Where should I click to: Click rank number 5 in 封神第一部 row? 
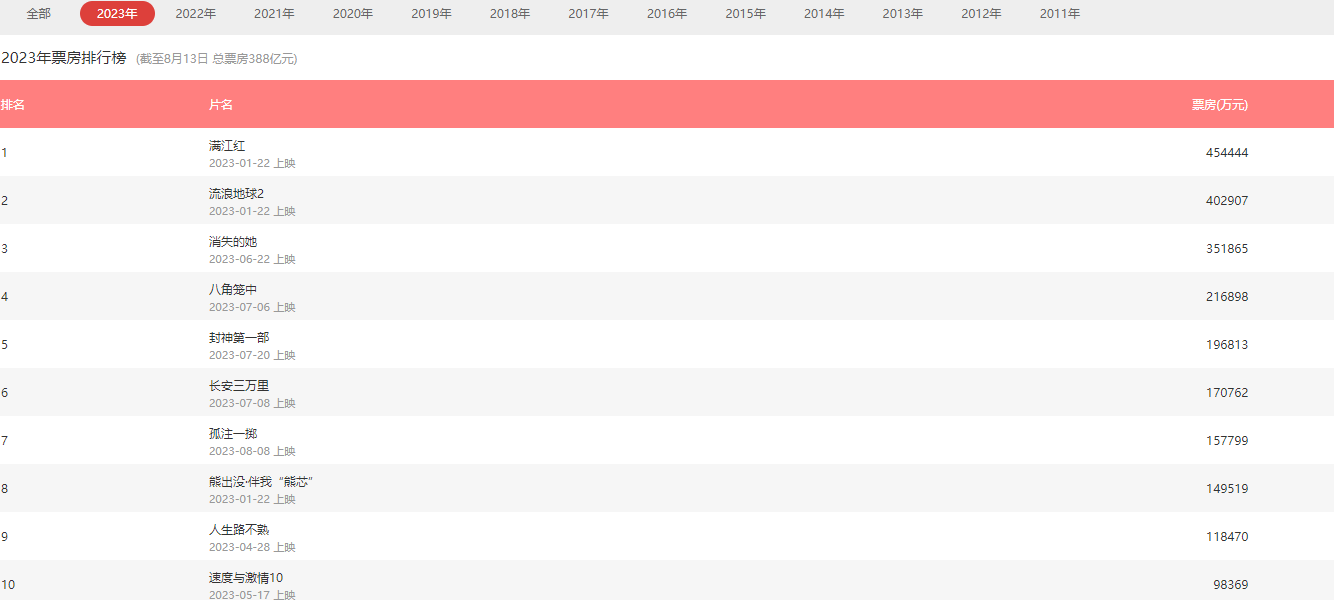pos(4,345)
